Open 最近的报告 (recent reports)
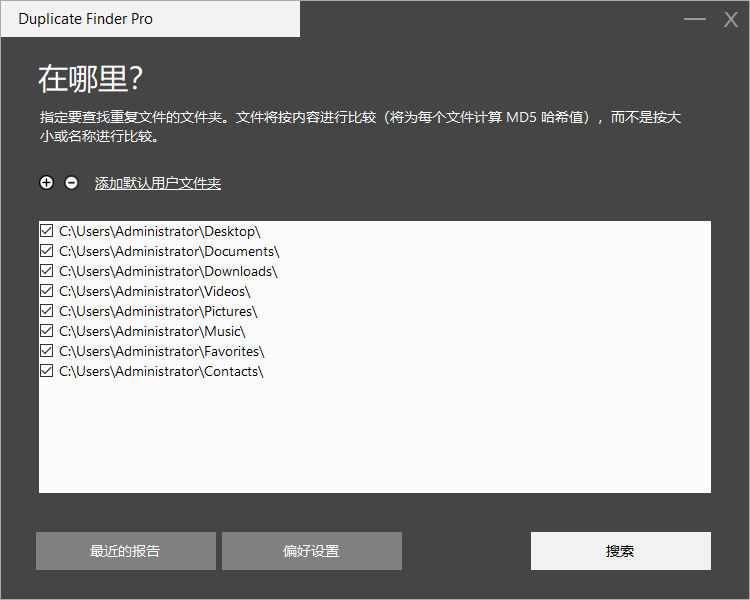 pyautogui.click(x=126, y=551)
